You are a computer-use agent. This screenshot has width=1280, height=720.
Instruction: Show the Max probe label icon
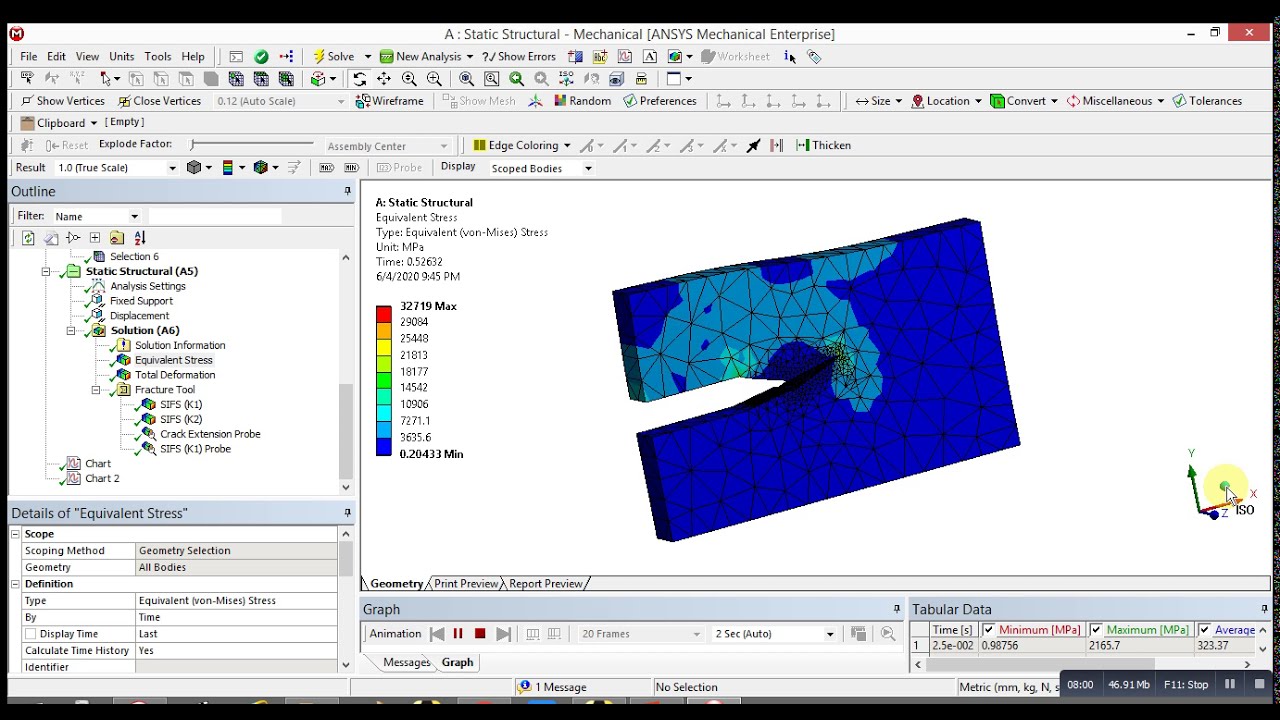(327, 168)
